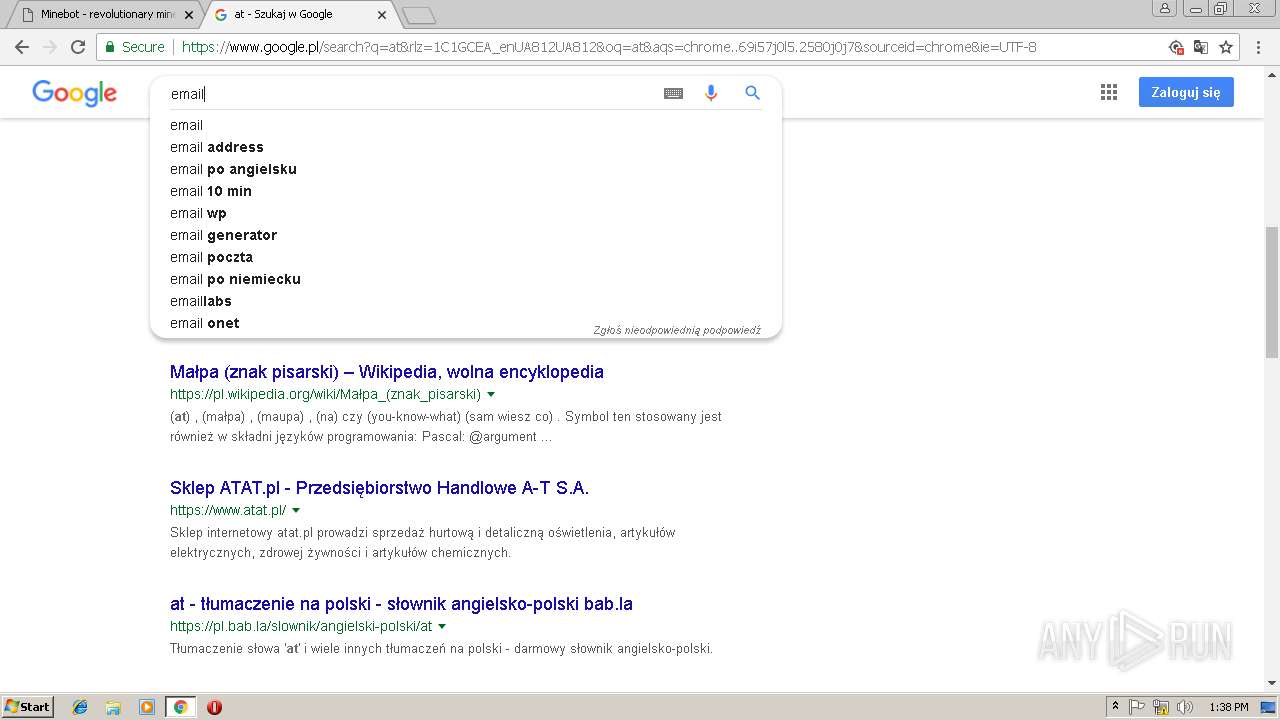
Task: Click the network tray icon
Action: click(x=1161, y=707)
